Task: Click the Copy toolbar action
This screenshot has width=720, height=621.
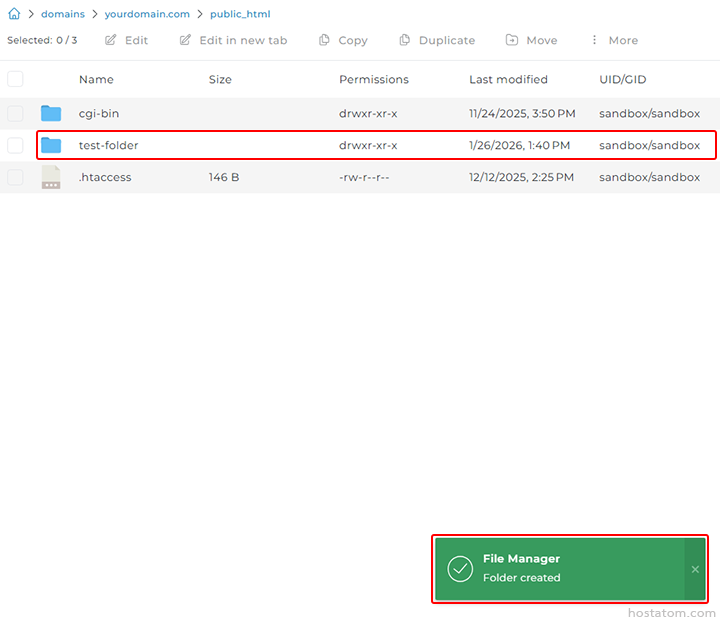Action: pyautogui.click(x=343, y=40)
